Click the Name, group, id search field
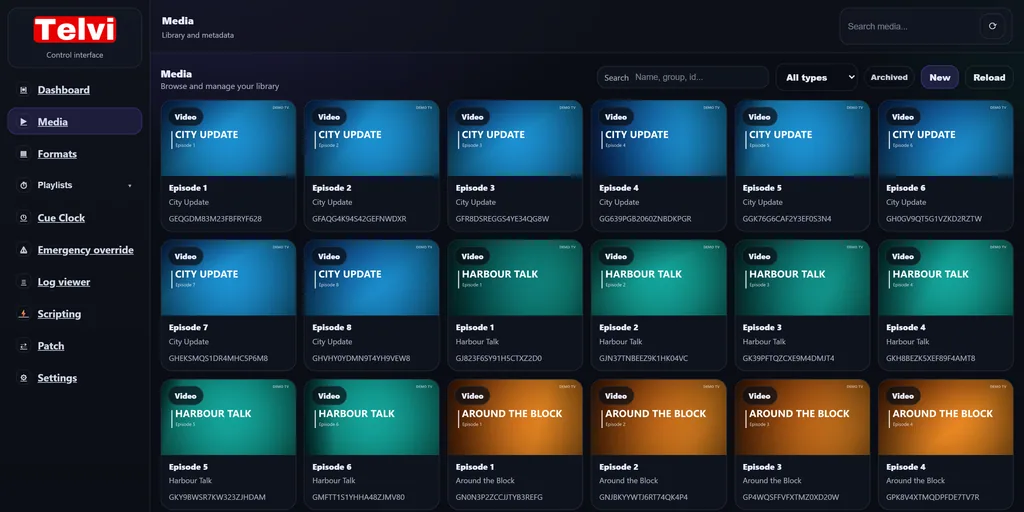Screen dimensions: 1024x512 tap(682, 77)
